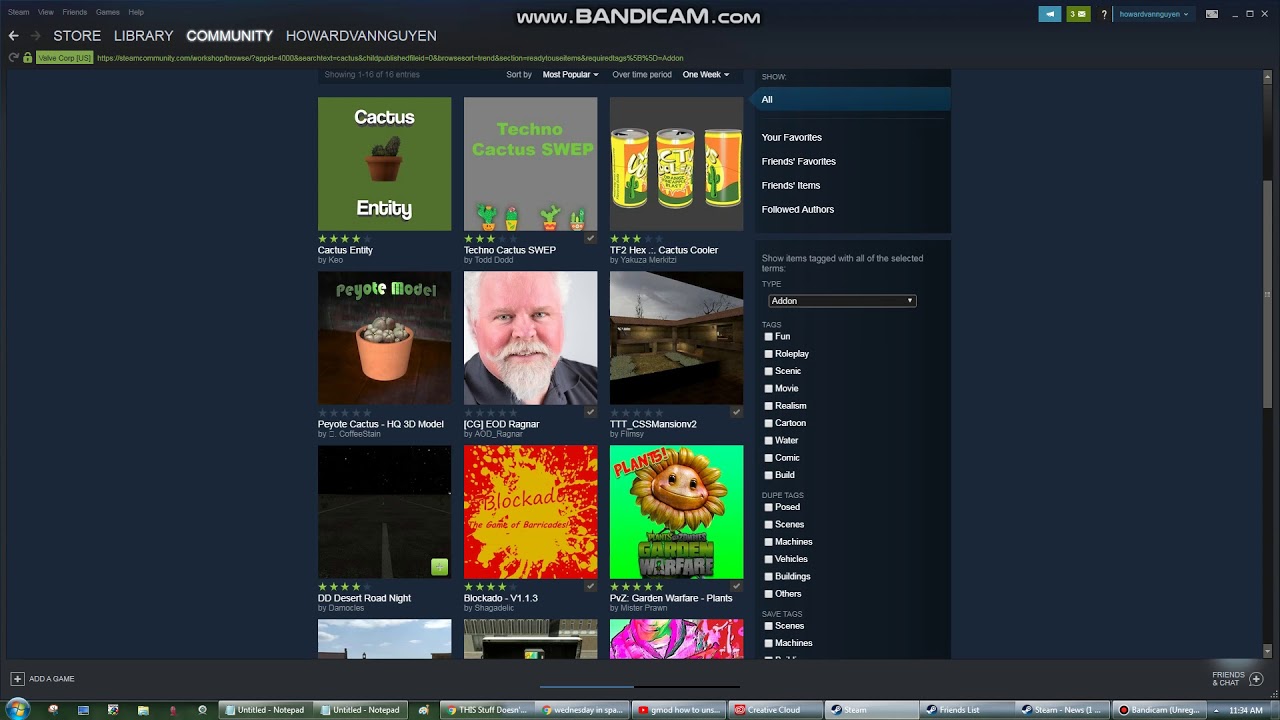The image size is (1280, 720).
Task: Check the Roleplay tag checkbox
Action: 768,354
